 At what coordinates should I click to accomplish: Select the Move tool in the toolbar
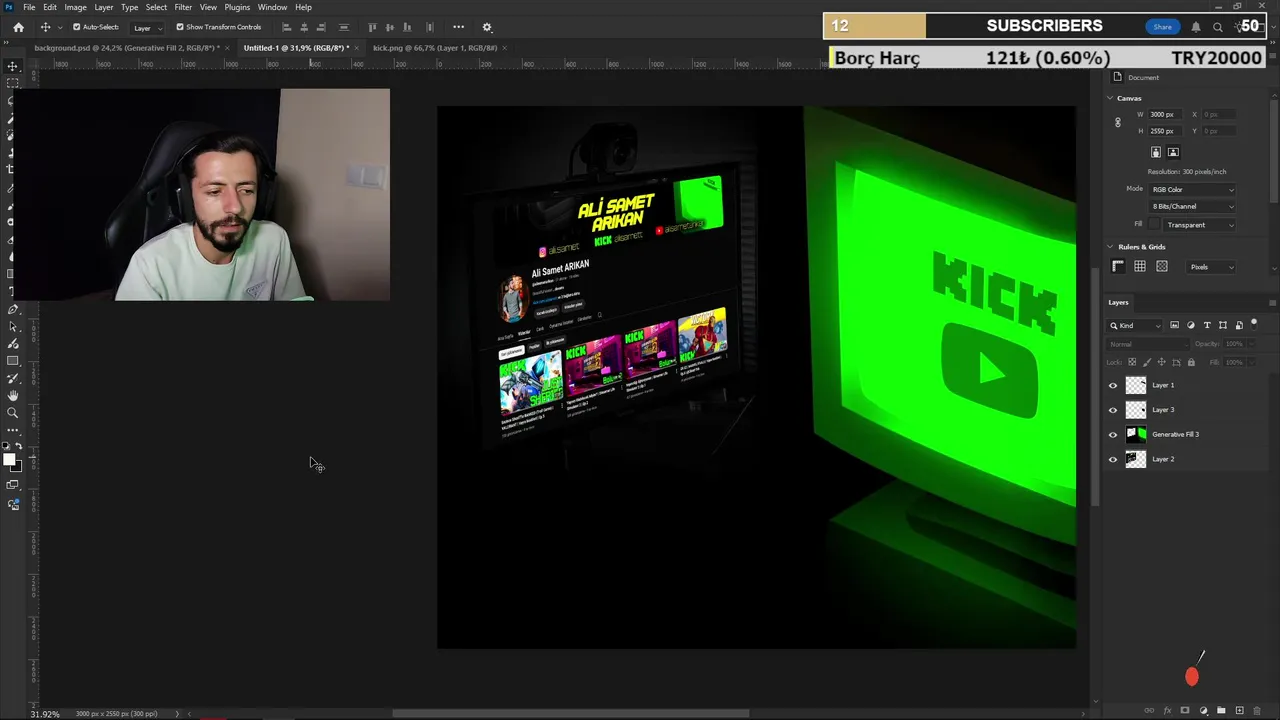pos(12,66)
